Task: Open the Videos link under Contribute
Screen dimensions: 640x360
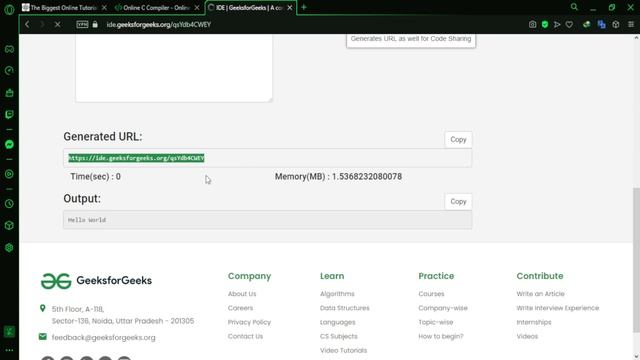Action: click(x=527, y=336)
